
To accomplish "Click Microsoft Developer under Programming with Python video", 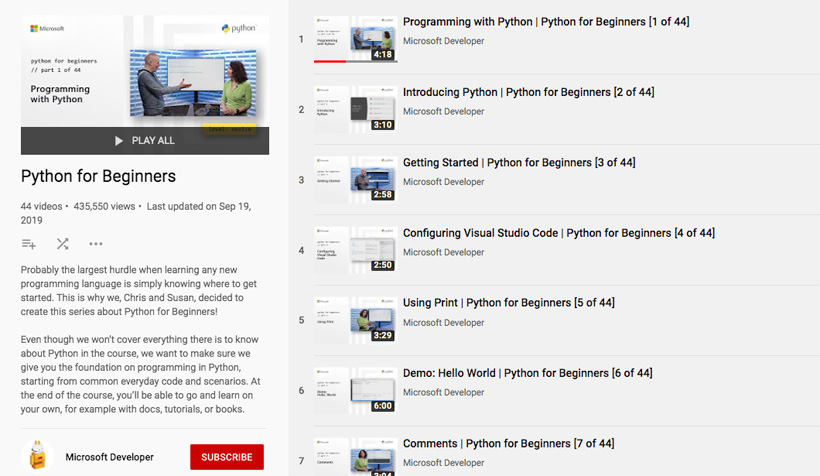I will click(443, 41).
